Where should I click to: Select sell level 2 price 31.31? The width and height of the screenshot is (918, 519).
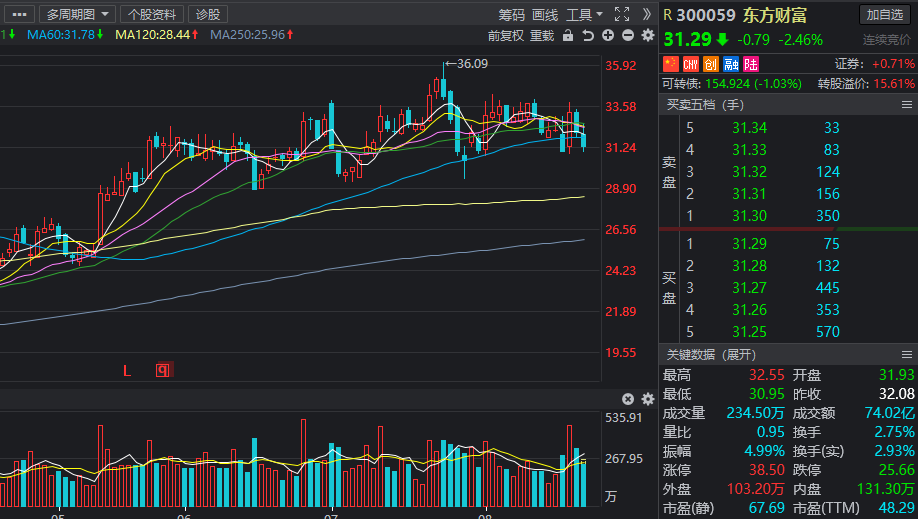click(749, 194)
